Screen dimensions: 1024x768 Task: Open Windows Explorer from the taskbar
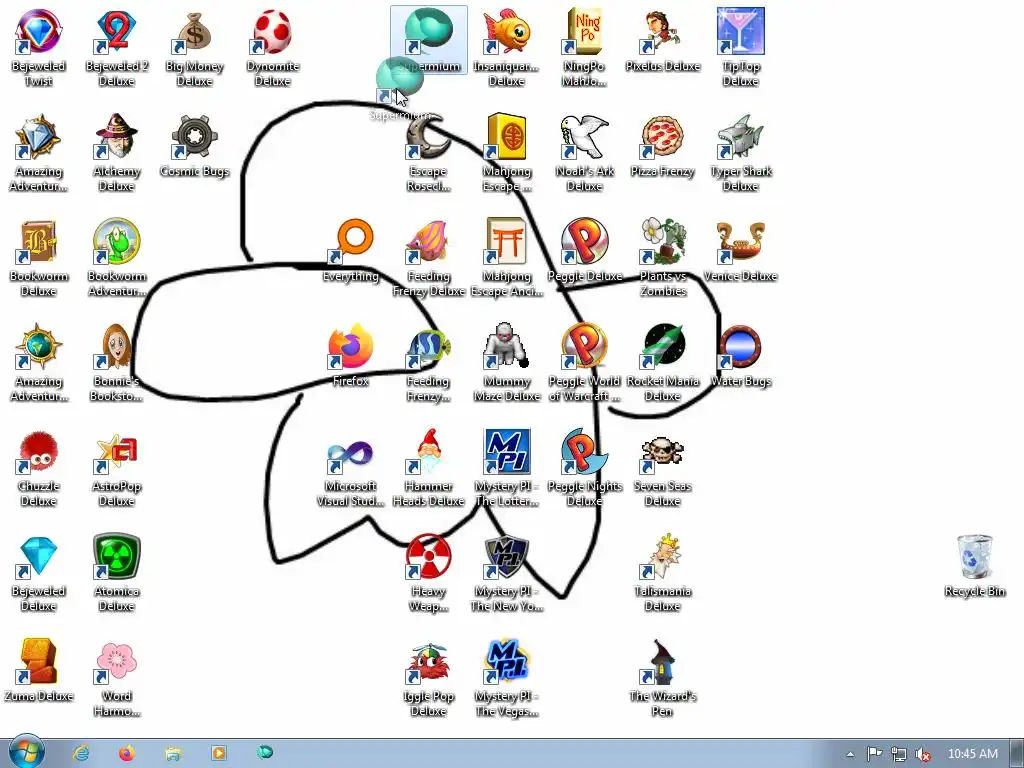coord(173,753)
